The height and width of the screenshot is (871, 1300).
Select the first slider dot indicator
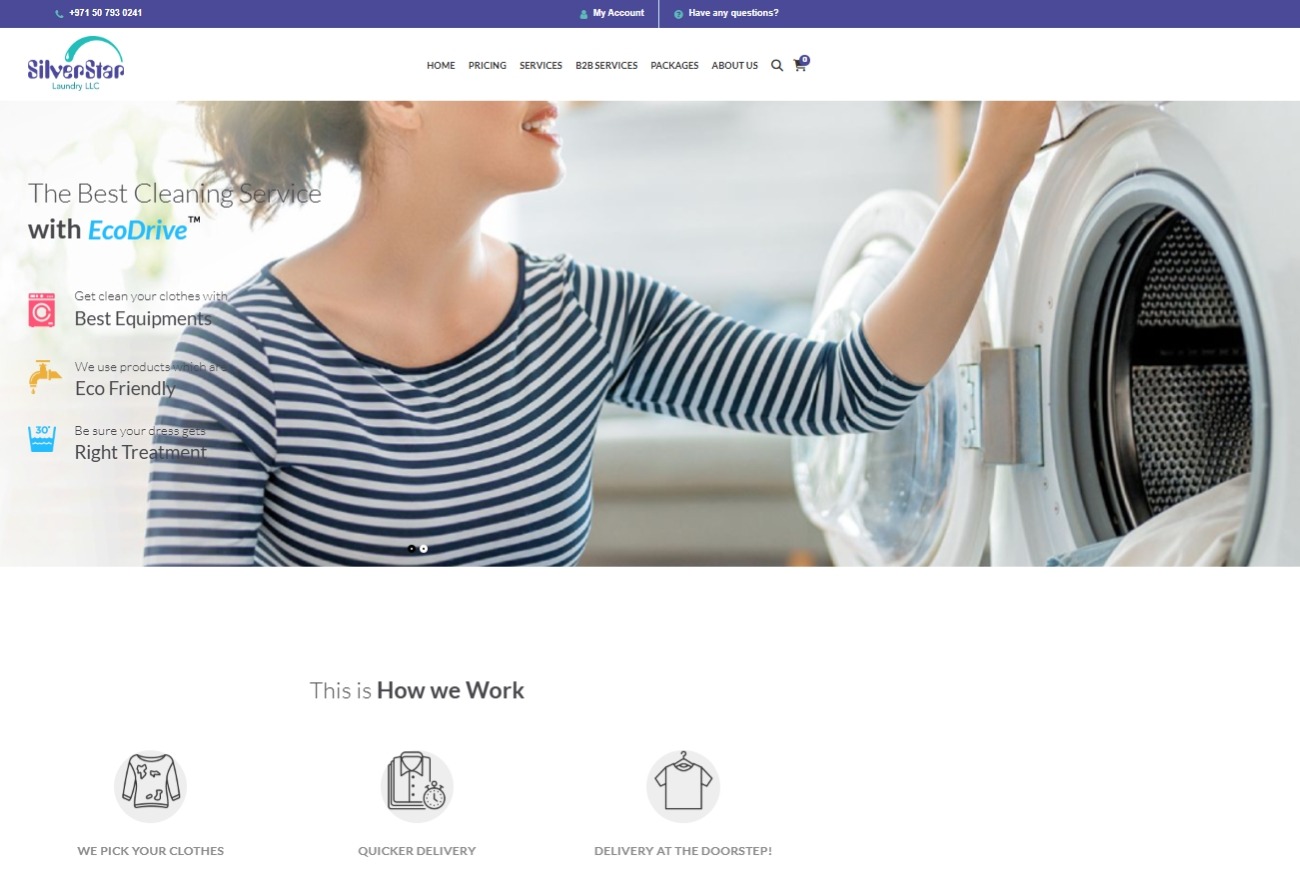pos(411,549)
